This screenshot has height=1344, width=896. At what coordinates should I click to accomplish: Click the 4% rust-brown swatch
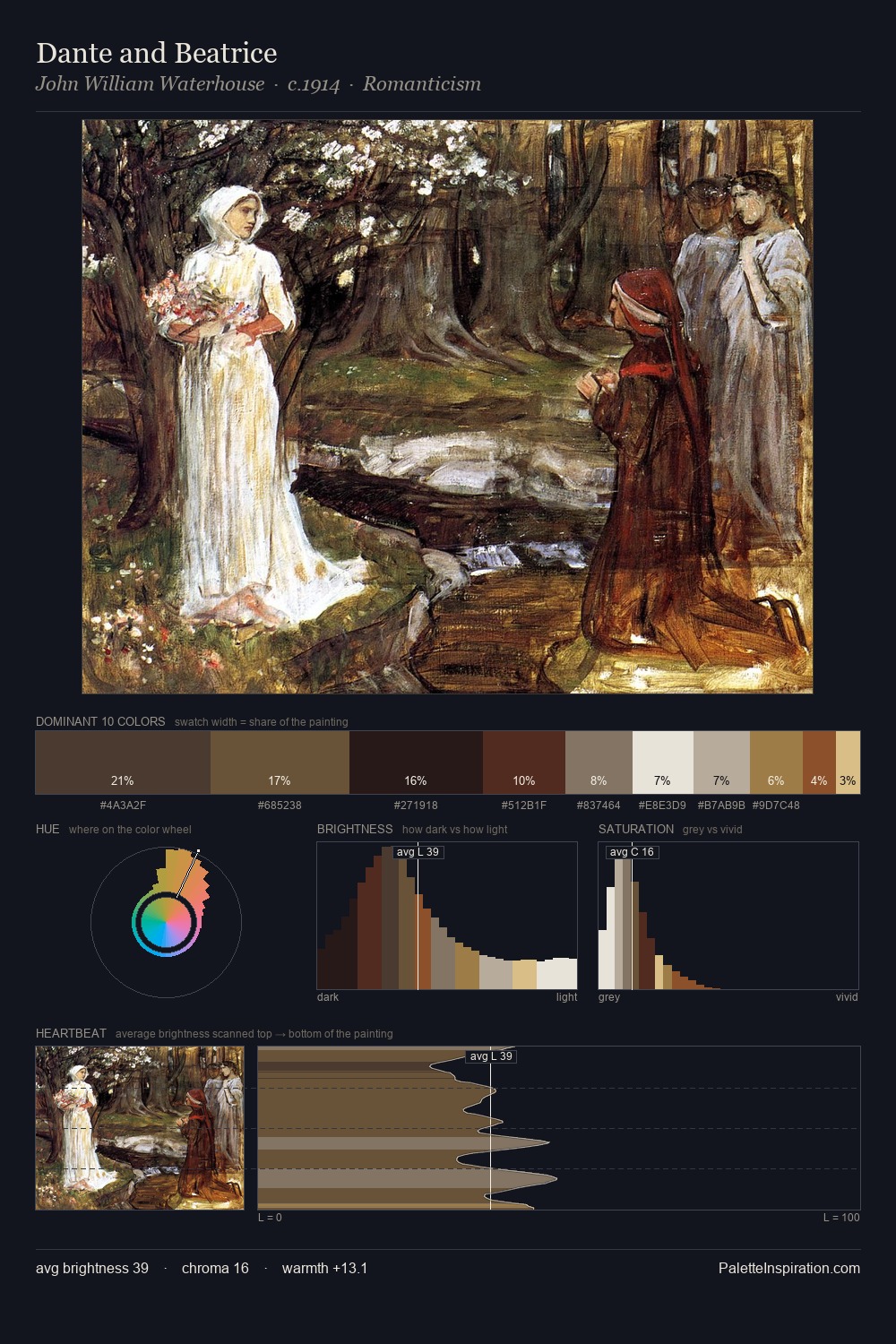819,762
